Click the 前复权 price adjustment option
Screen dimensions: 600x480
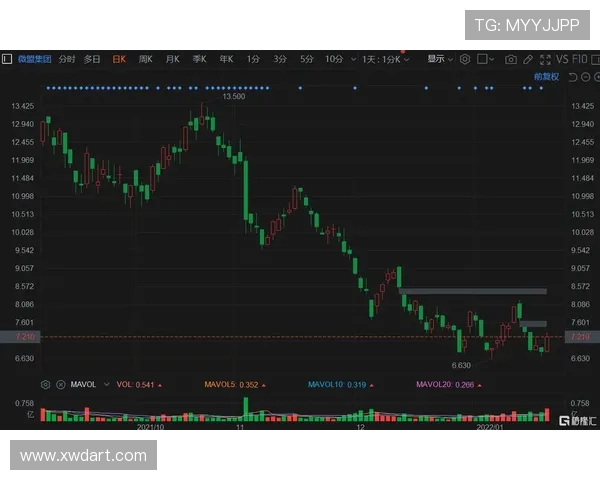click(546, 77)
